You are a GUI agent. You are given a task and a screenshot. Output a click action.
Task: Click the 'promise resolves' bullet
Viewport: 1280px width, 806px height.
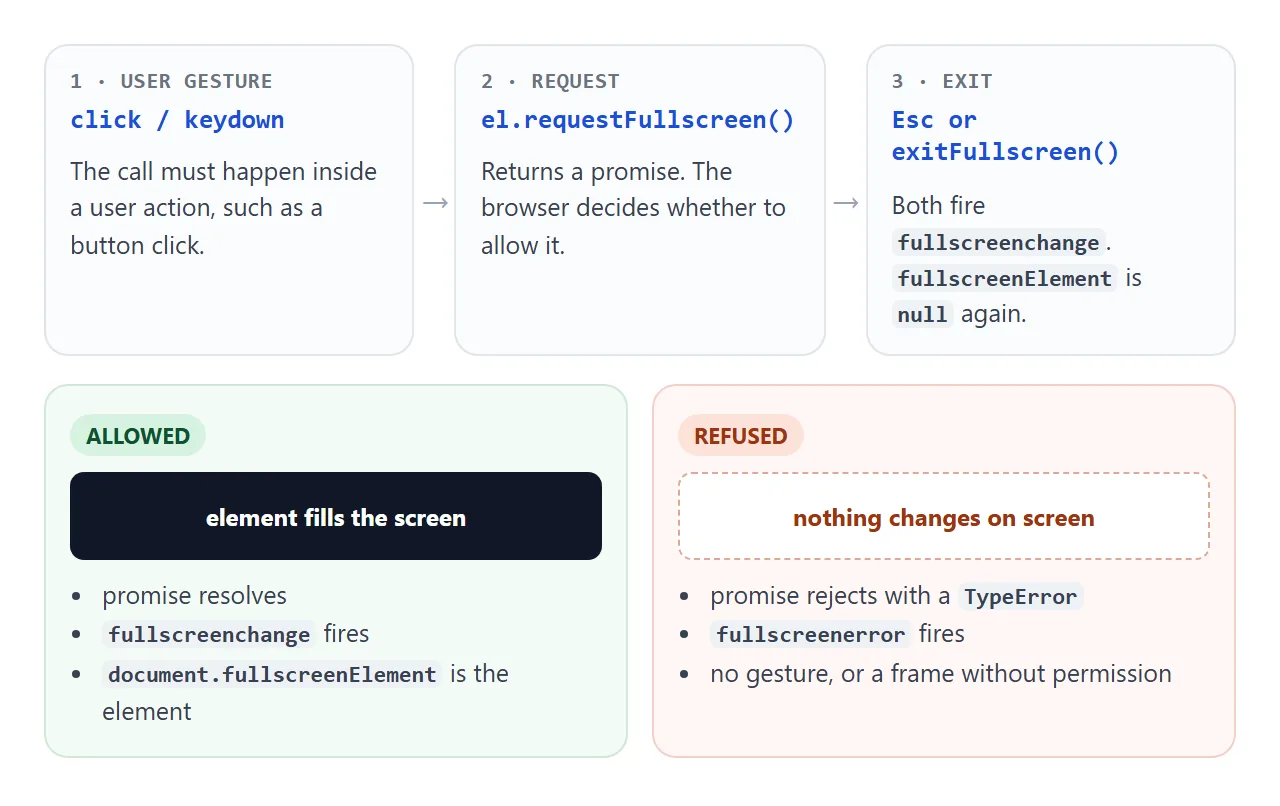pyautogui.click(x=194, y=596)
